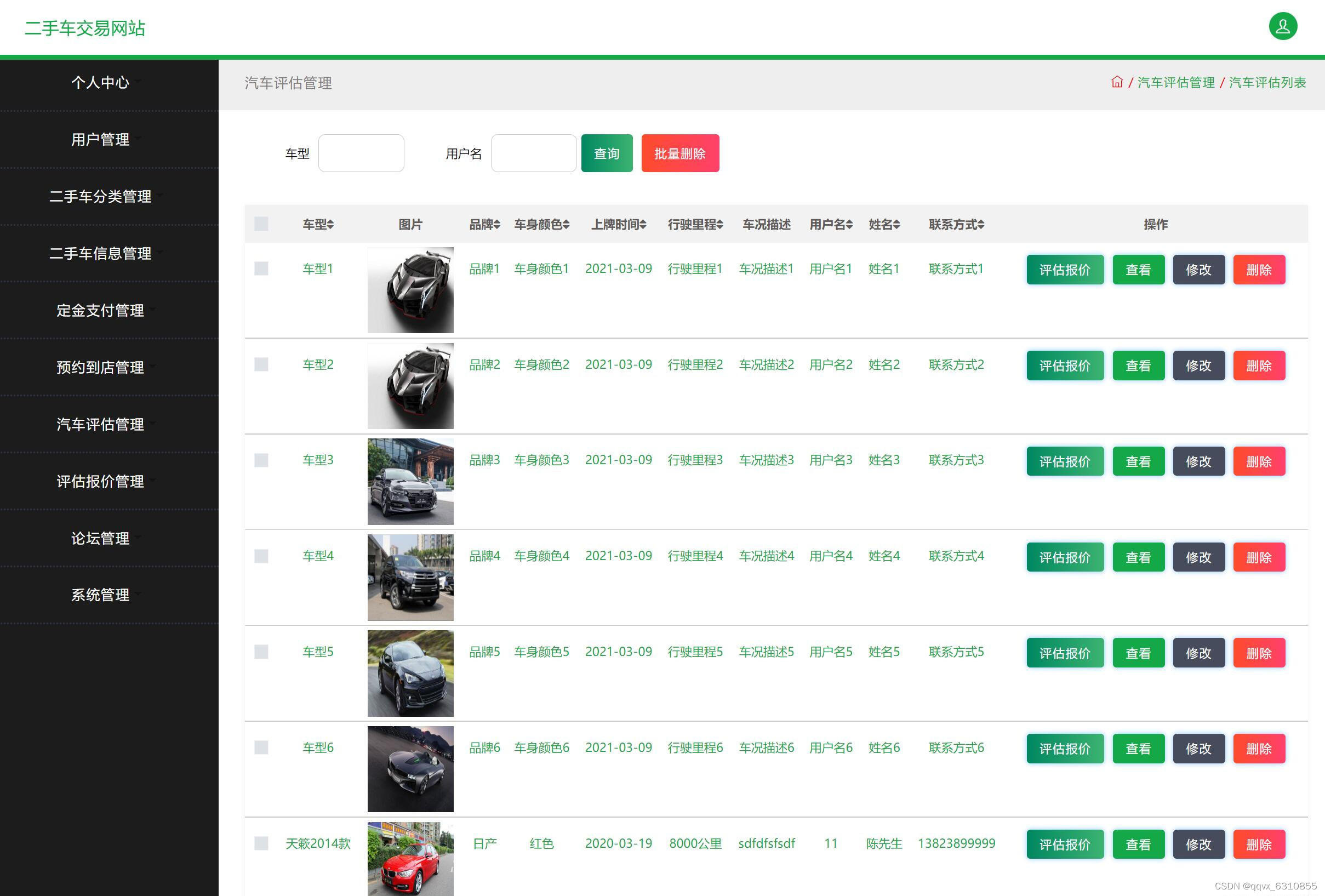Image resolution: width=1325 pixels, height=896 pixels.
Task: Open 汽车评估列表 breadcrumb link
Action: [1267, 82]
